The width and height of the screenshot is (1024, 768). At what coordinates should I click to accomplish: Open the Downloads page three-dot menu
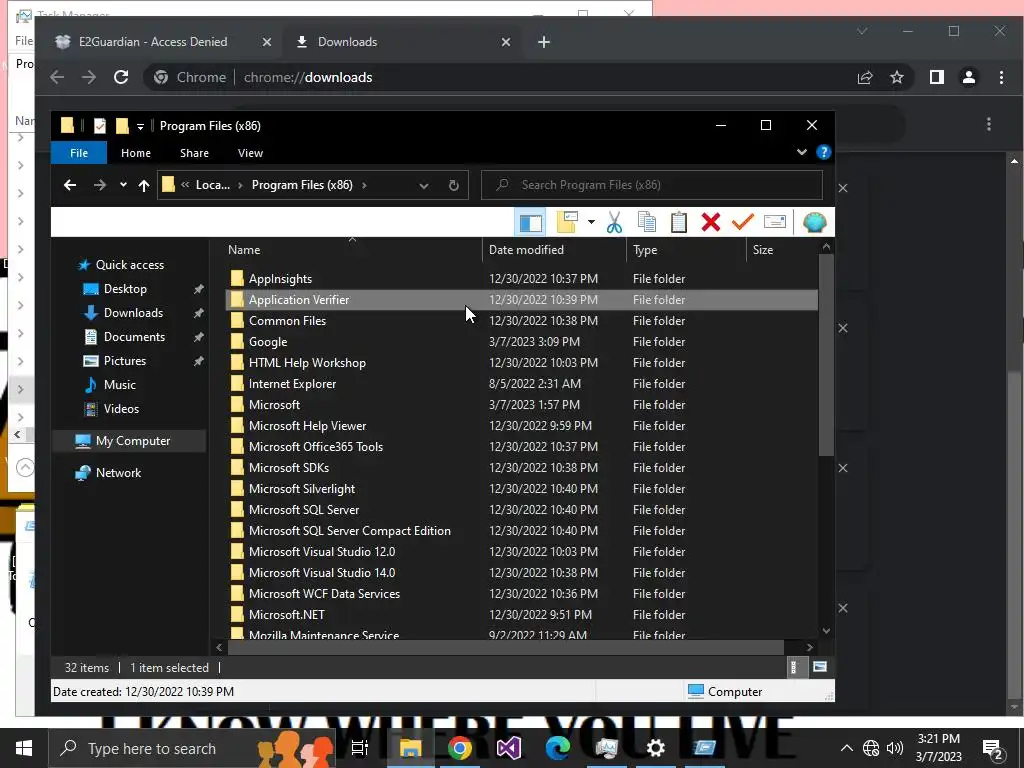pyautogui.click(x=989, y=124)
